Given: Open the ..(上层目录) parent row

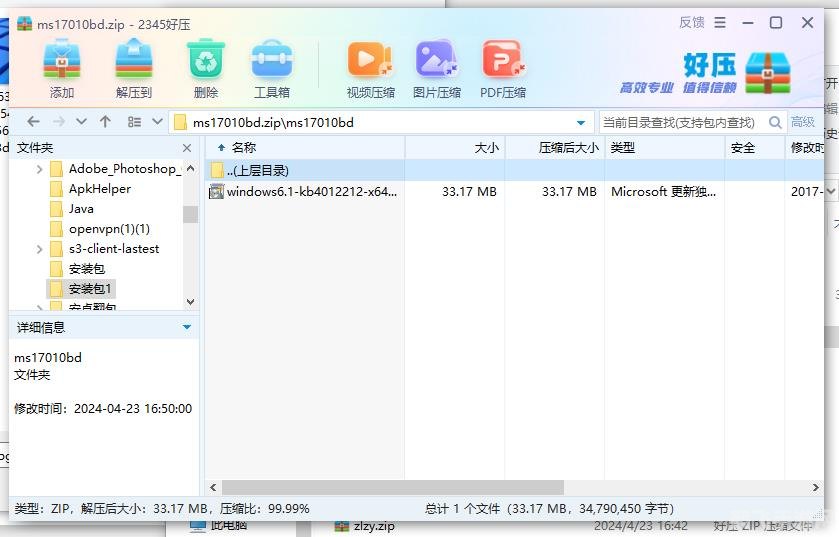Looking at the screenshot, I should click(x=514, y=171).
